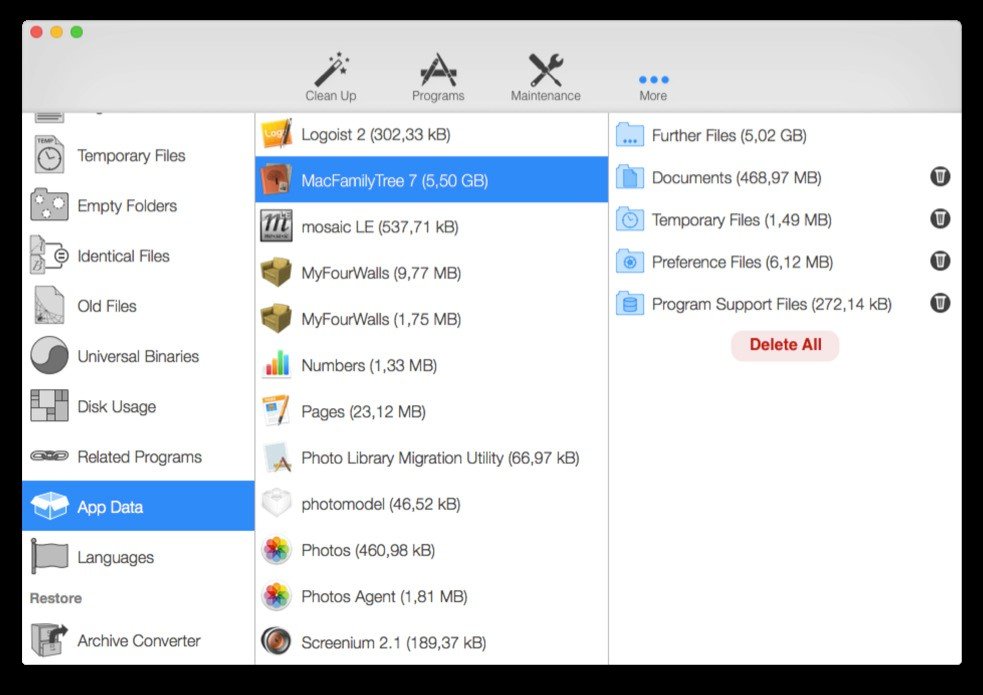Click the mosaic LE app icon
Screen dimensions: 983x695
tap(276, 226)
